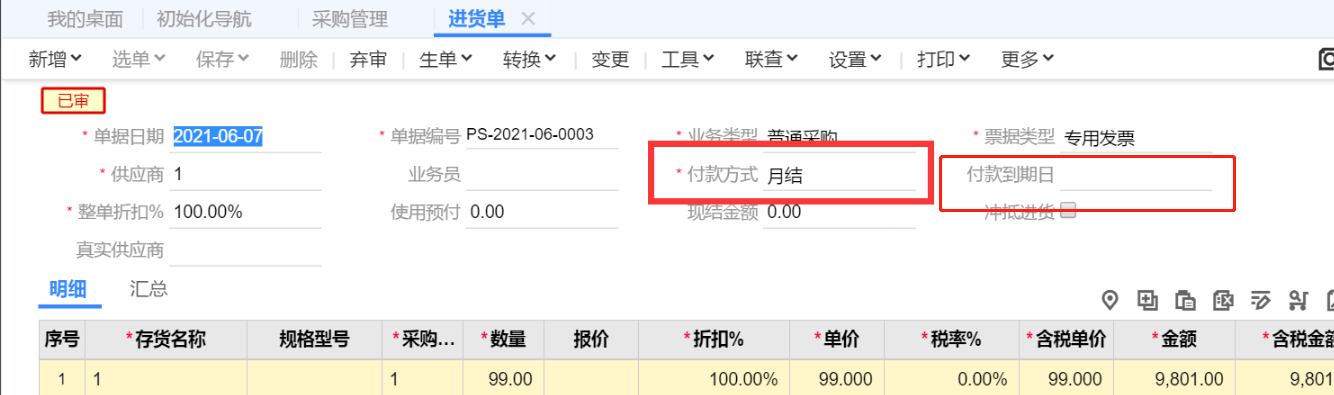1334x395 pixels.
Task: Click the add-row copy icon above grid
Action: coord(1147,300)
